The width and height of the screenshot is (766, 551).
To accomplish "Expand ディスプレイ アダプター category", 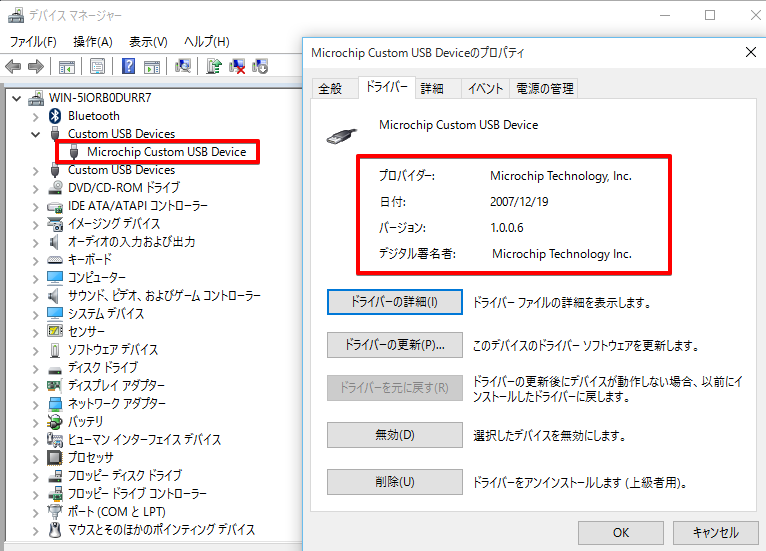I will [x=35, y=386].
